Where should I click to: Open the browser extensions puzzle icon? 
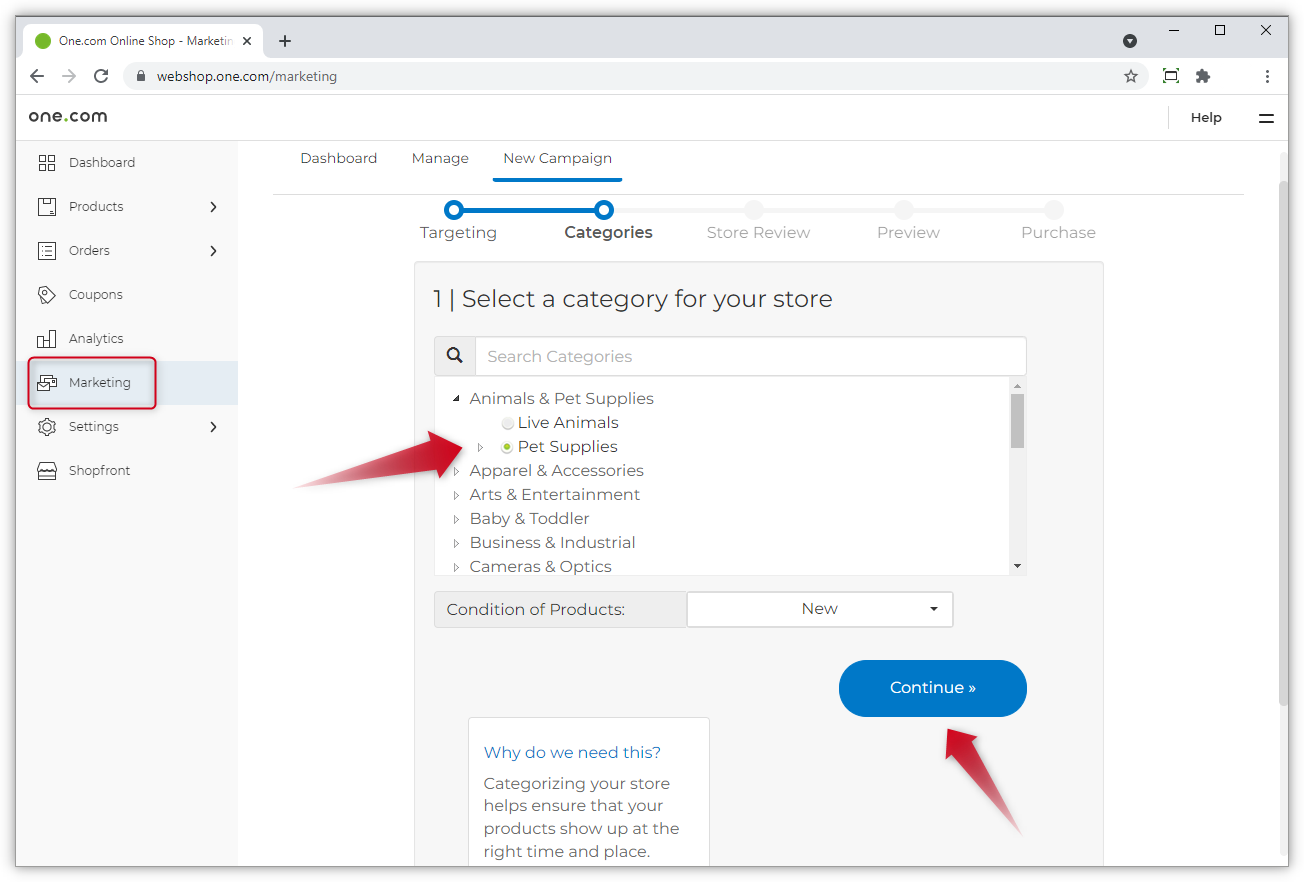(1203, 76)
